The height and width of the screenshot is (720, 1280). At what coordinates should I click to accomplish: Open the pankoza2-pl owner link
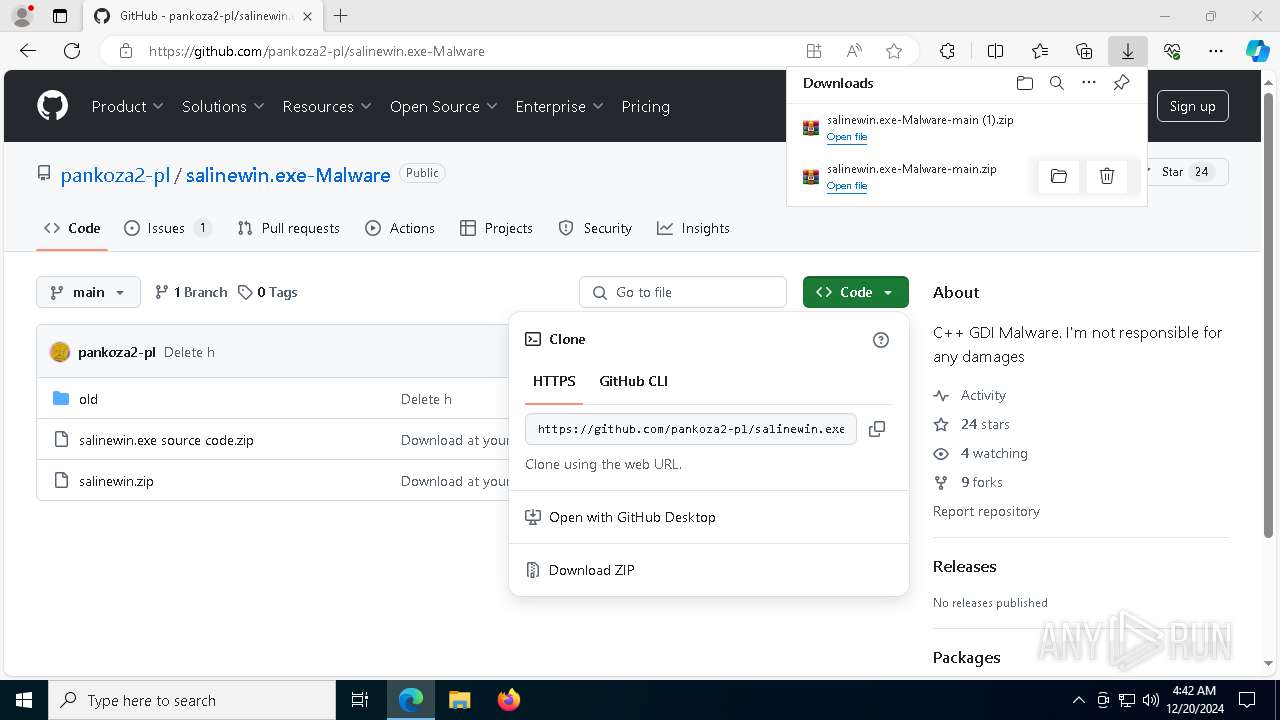pyautogui.click(x=115, y=175)
